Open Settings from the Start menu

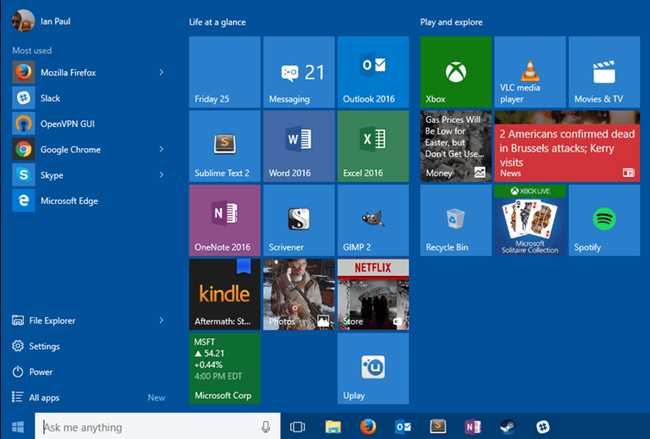point(44,346)
